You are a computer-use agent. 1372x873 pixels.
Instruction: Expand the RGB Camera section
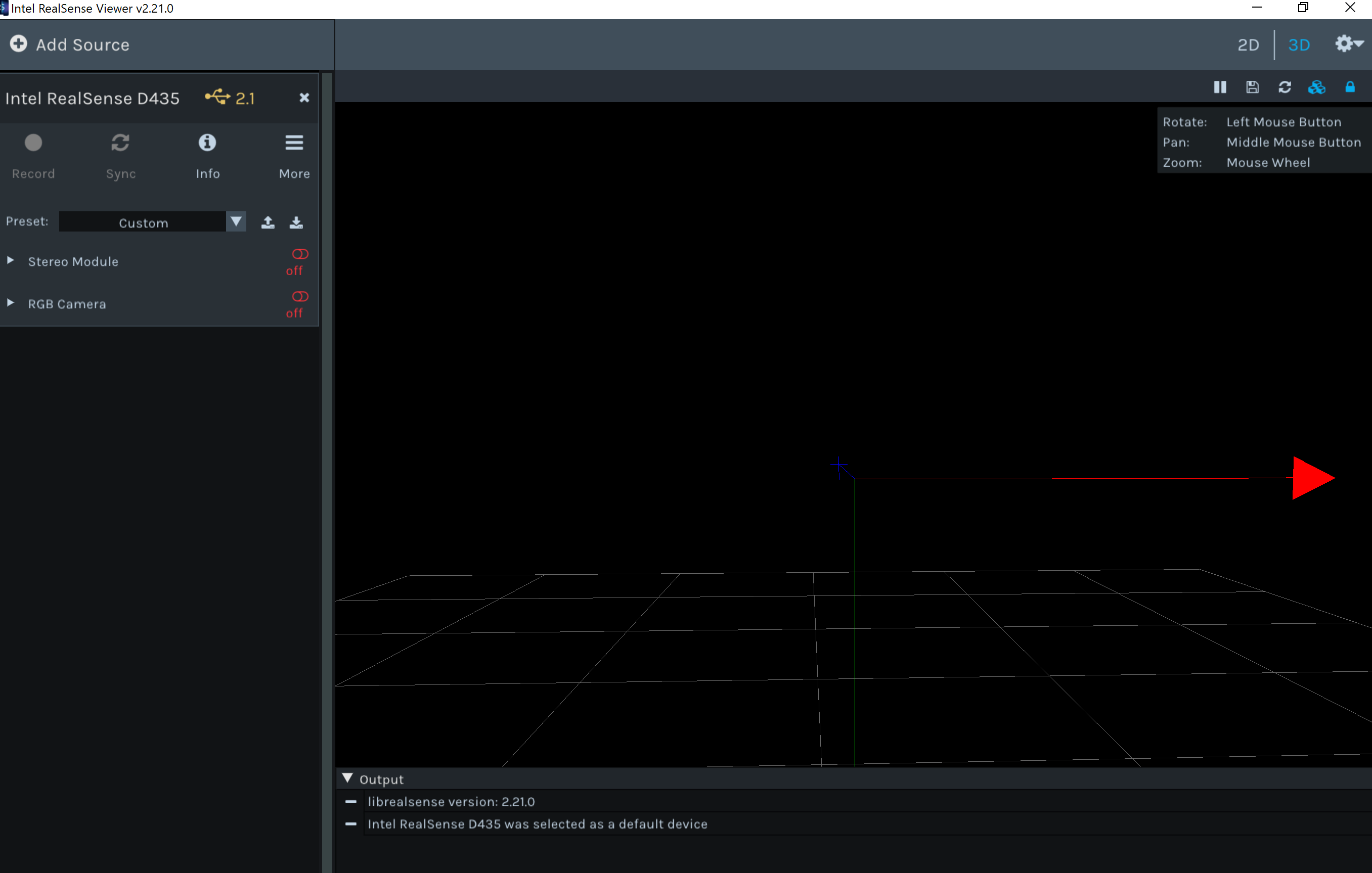click(x=10, y=303)
